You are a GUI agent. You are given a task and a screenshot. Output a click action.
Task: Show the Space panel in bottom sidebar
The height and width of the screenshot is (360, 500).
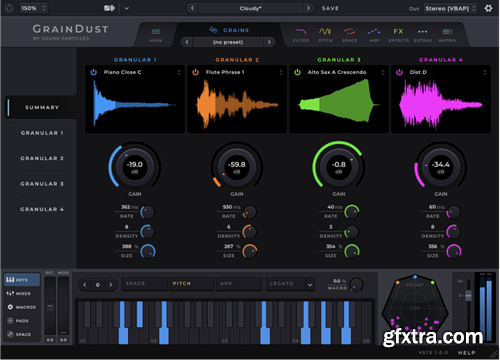22,334
